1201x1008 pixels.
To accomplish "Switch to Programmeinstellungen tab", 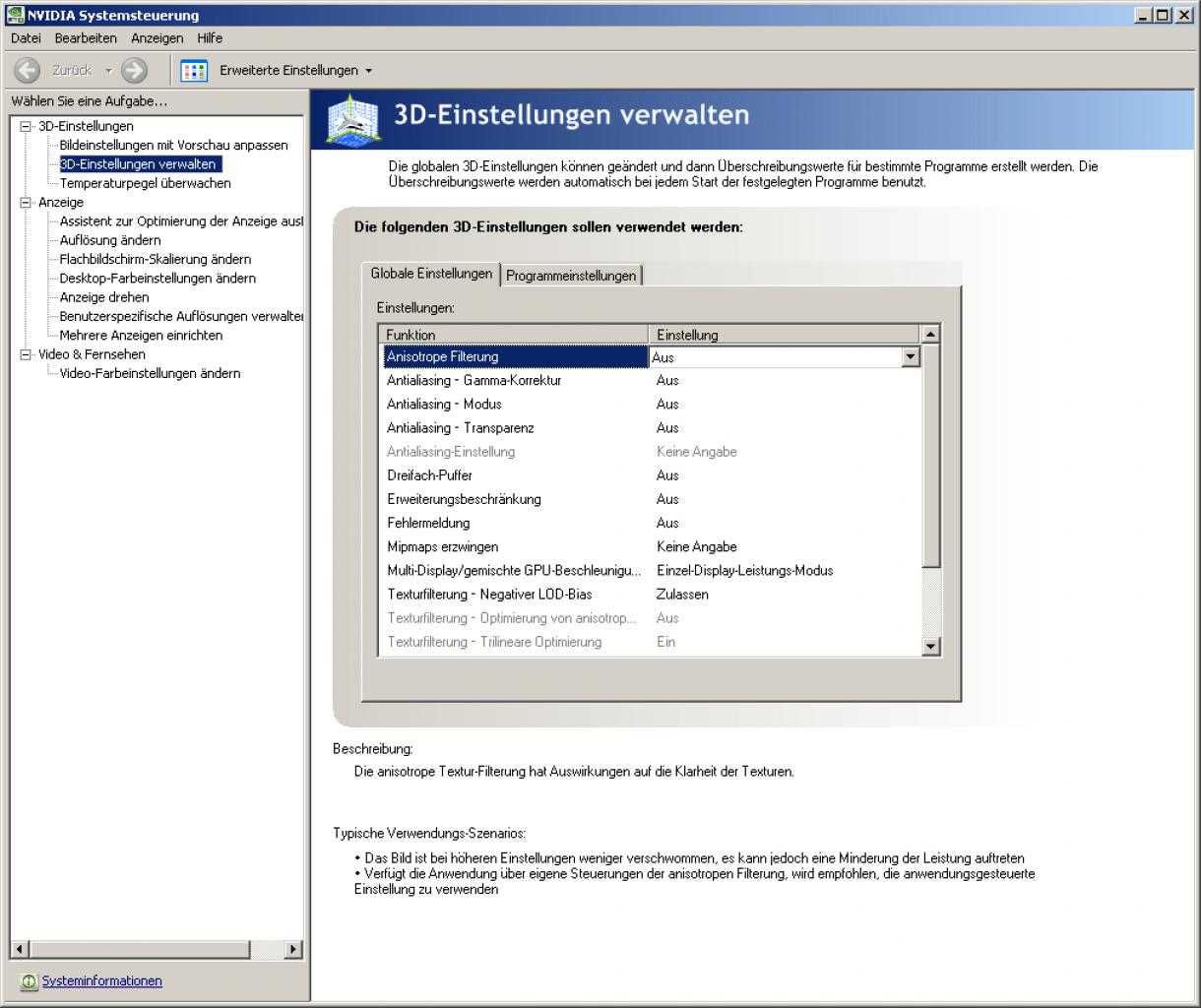I will pyautogui.click(x=571, y=276).
